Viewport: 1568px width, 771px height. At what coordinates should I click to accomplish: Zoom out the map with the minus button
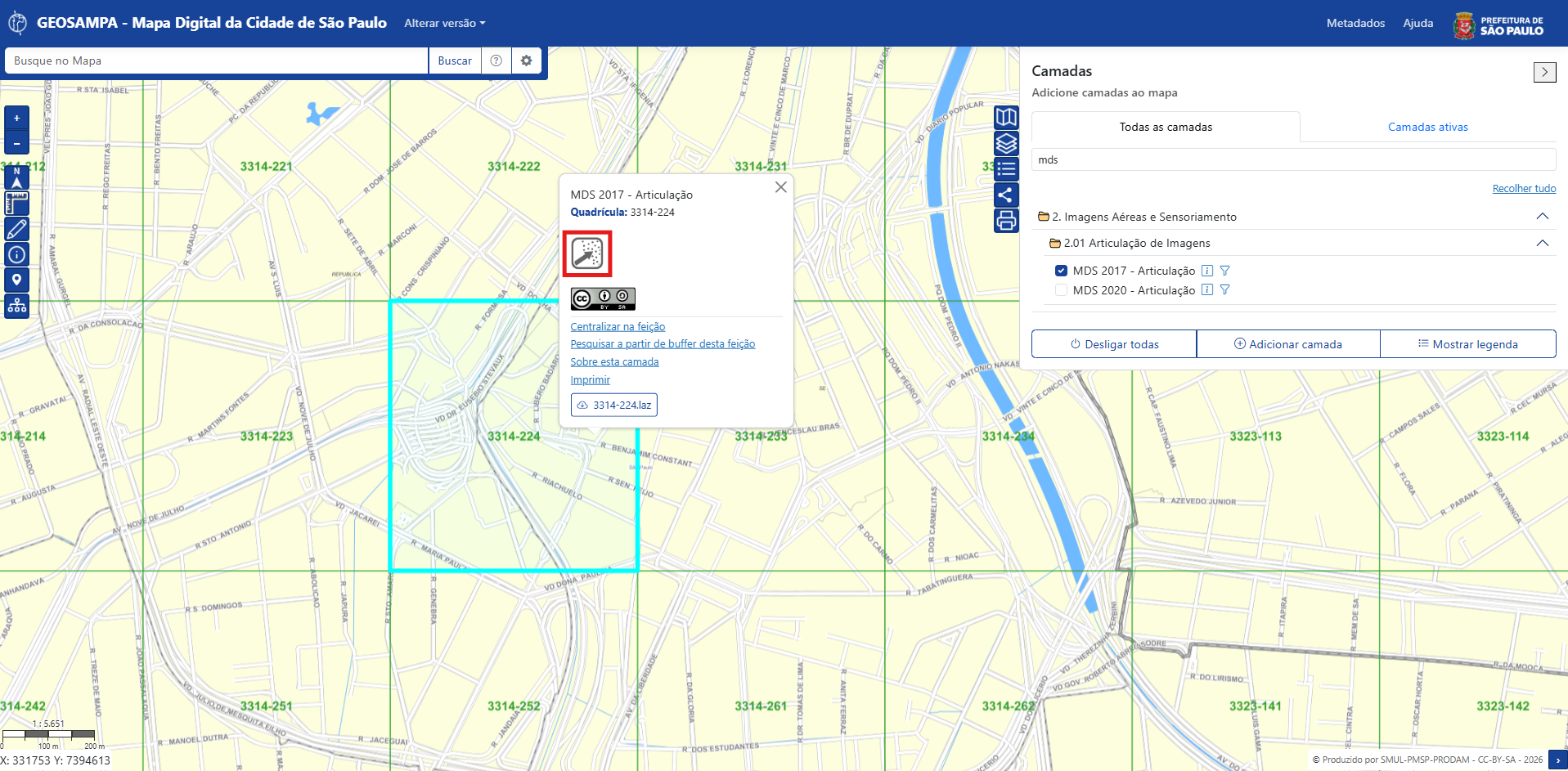16,143
